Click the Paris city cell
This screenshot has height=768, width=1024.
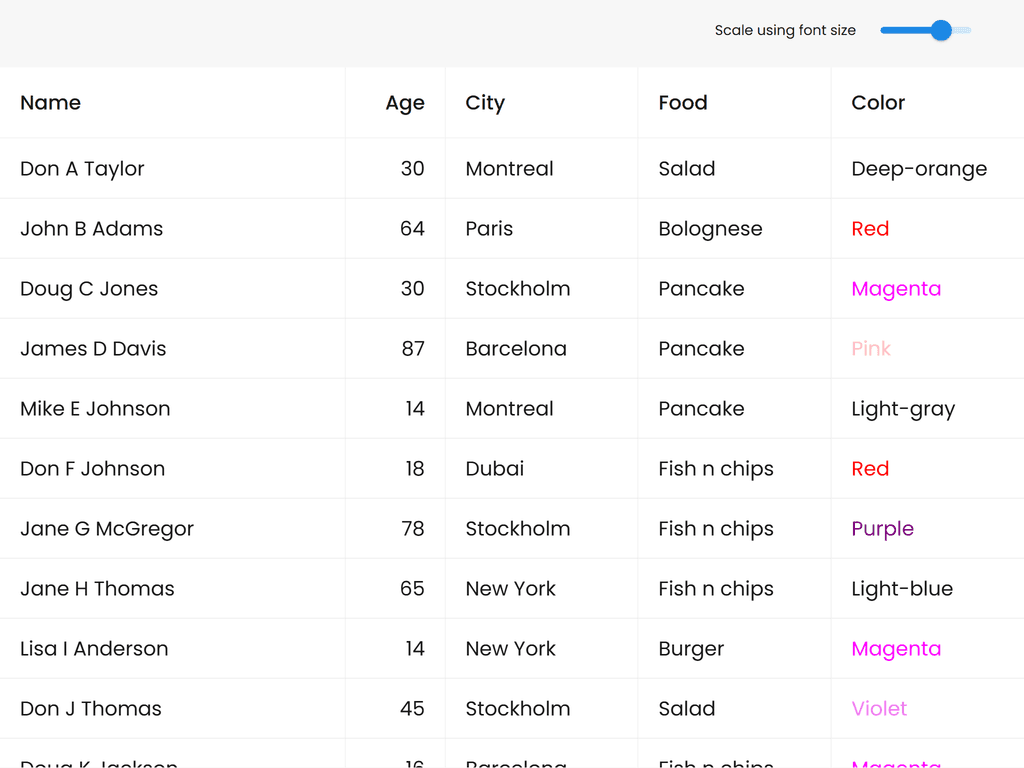tap(489, 229)
